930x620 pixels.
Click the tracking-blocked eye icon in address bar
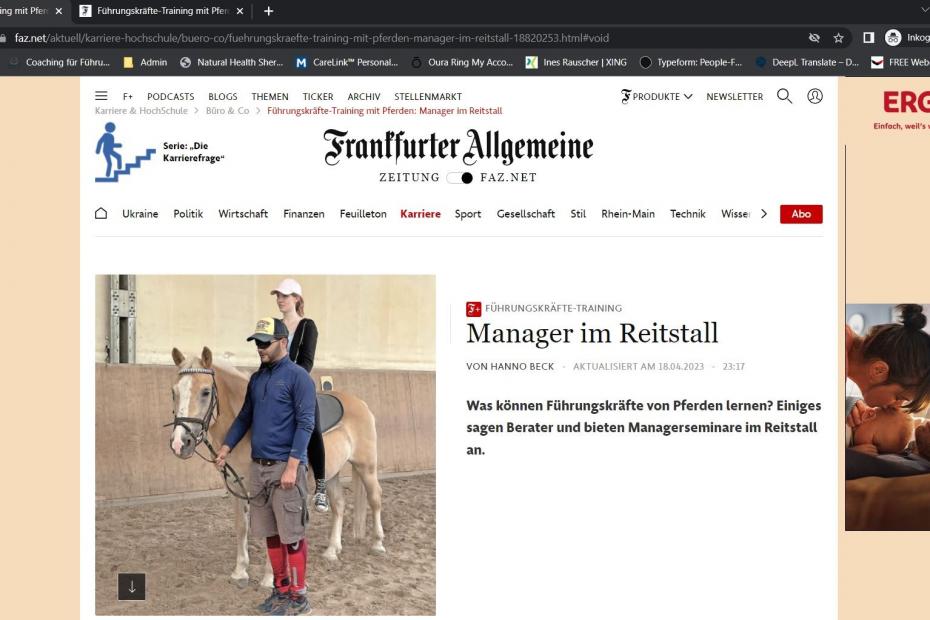click(814, 38)
